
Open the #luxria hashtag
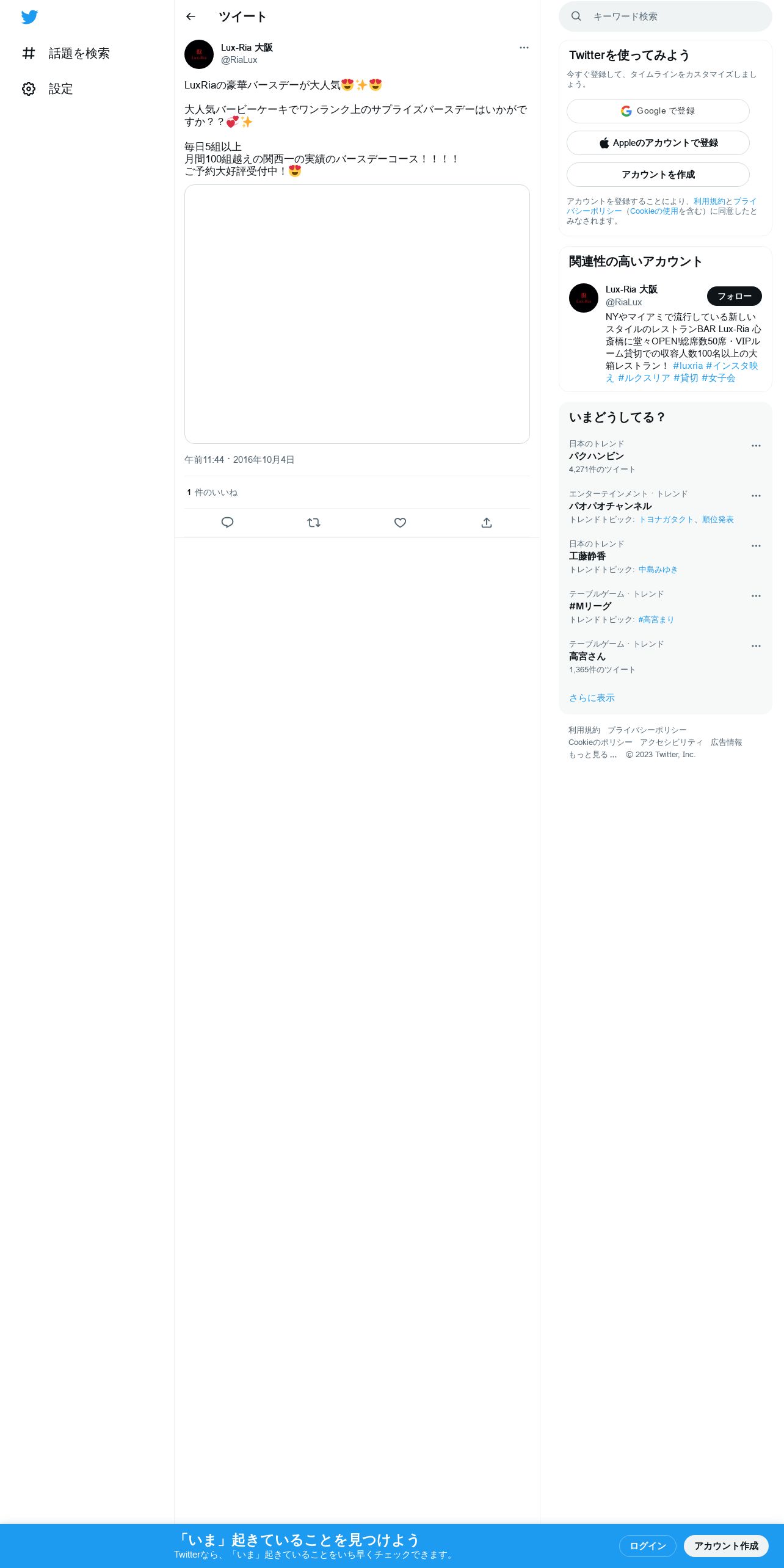688,366
